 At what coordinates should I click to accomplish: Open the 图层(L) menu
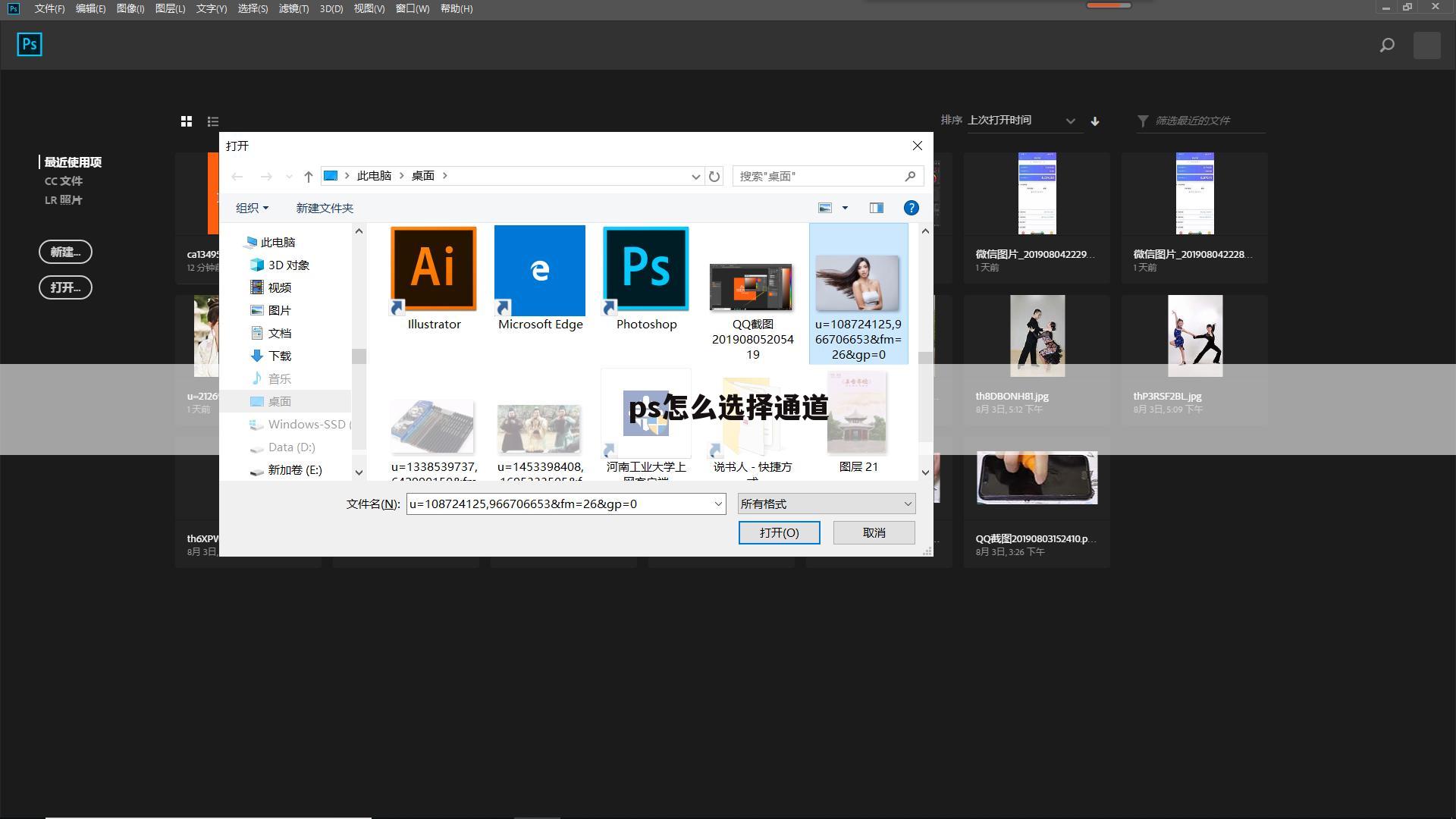[170, 8]
